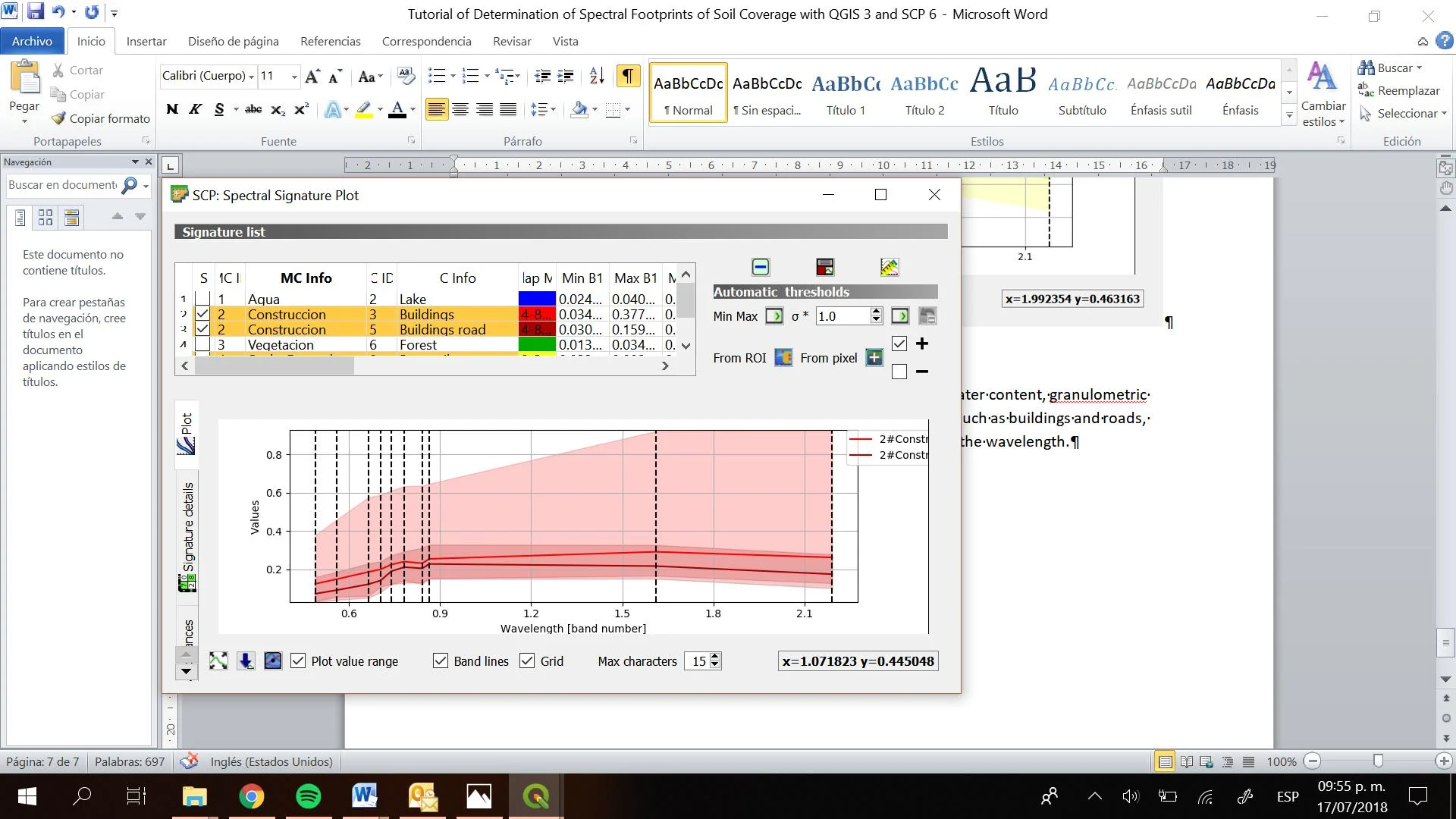The image size is (1456, 819).
Task: Toggle show paragraph marks icon
Action: point(628,76)
